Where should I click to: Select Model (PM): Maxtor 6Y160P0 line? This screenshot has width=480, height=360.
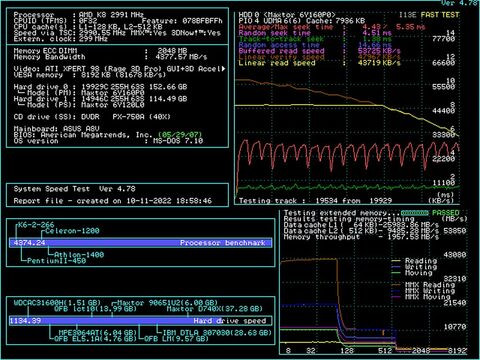click(82, 93)
